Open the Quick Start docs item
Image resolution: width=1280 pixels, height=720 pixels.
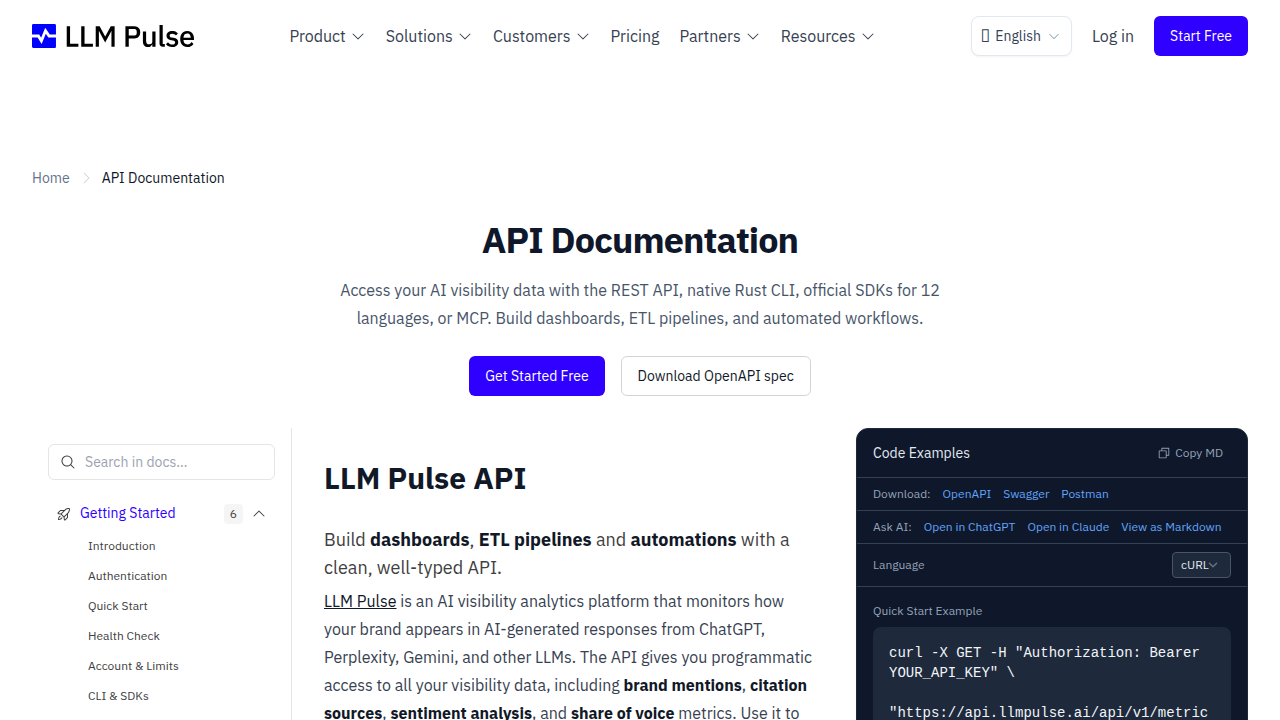click(x=118, y=606)
